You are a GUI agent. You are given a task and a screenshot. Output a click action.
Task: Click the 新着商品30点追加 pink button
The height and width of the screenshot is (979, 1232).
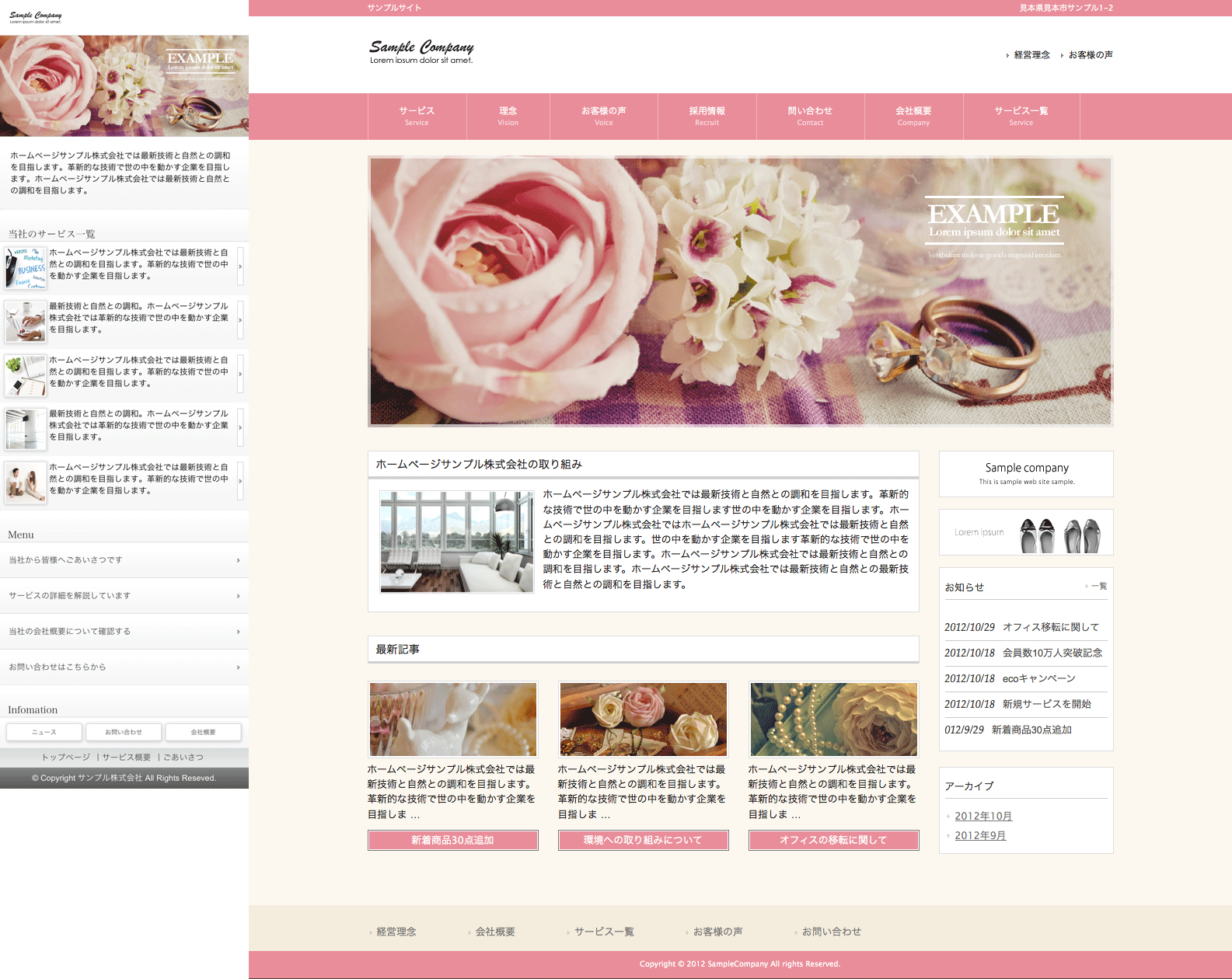452,840
